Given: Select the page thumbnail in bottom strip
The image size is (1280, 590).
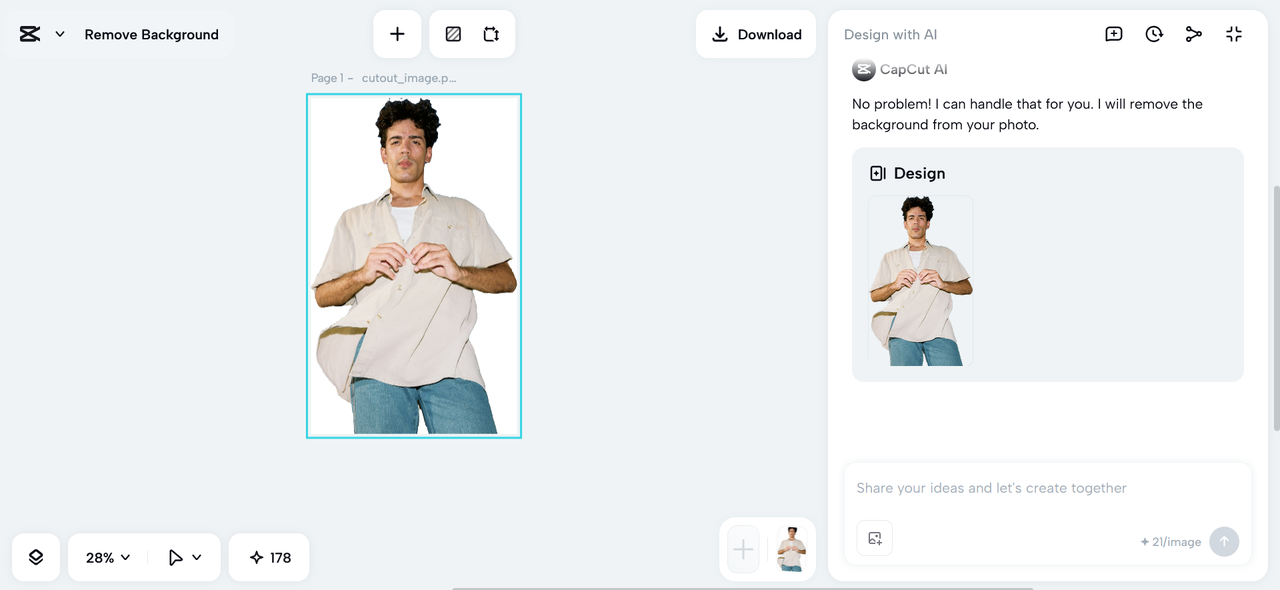Looking at the screenshot, I should [792, 549].
